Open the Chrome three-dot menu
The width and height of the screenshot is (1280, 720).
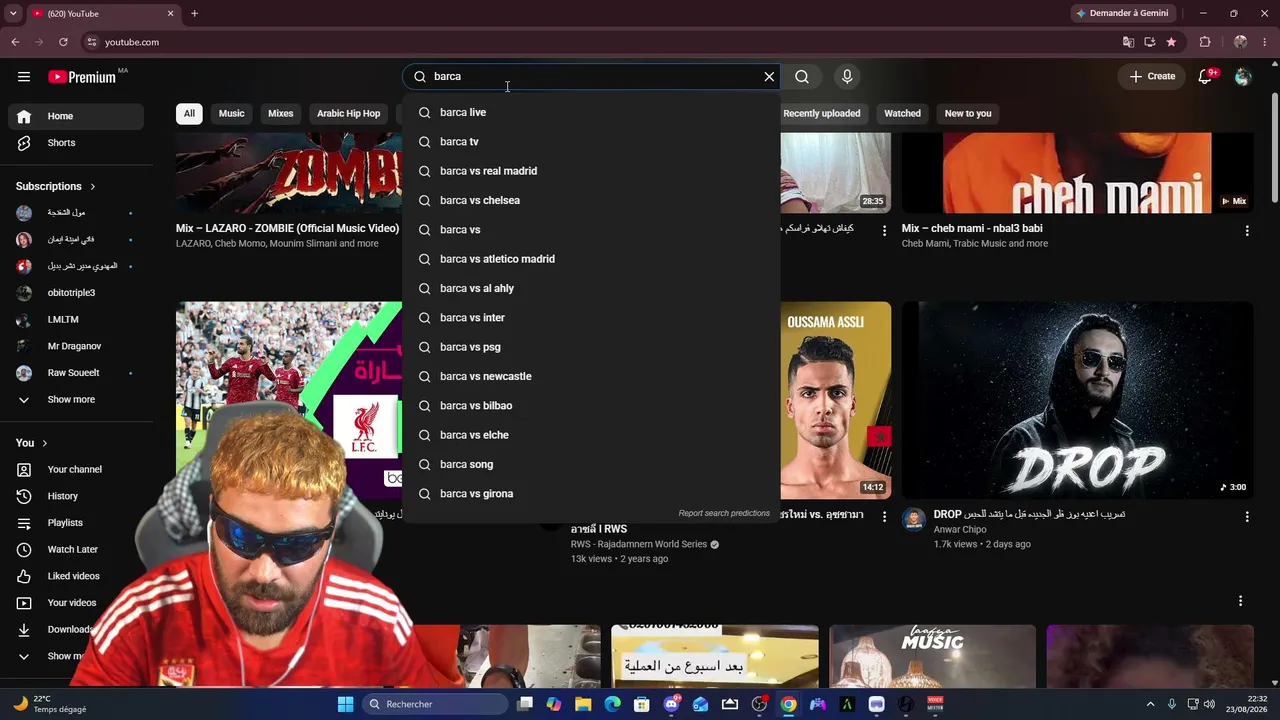point(1264,42)
